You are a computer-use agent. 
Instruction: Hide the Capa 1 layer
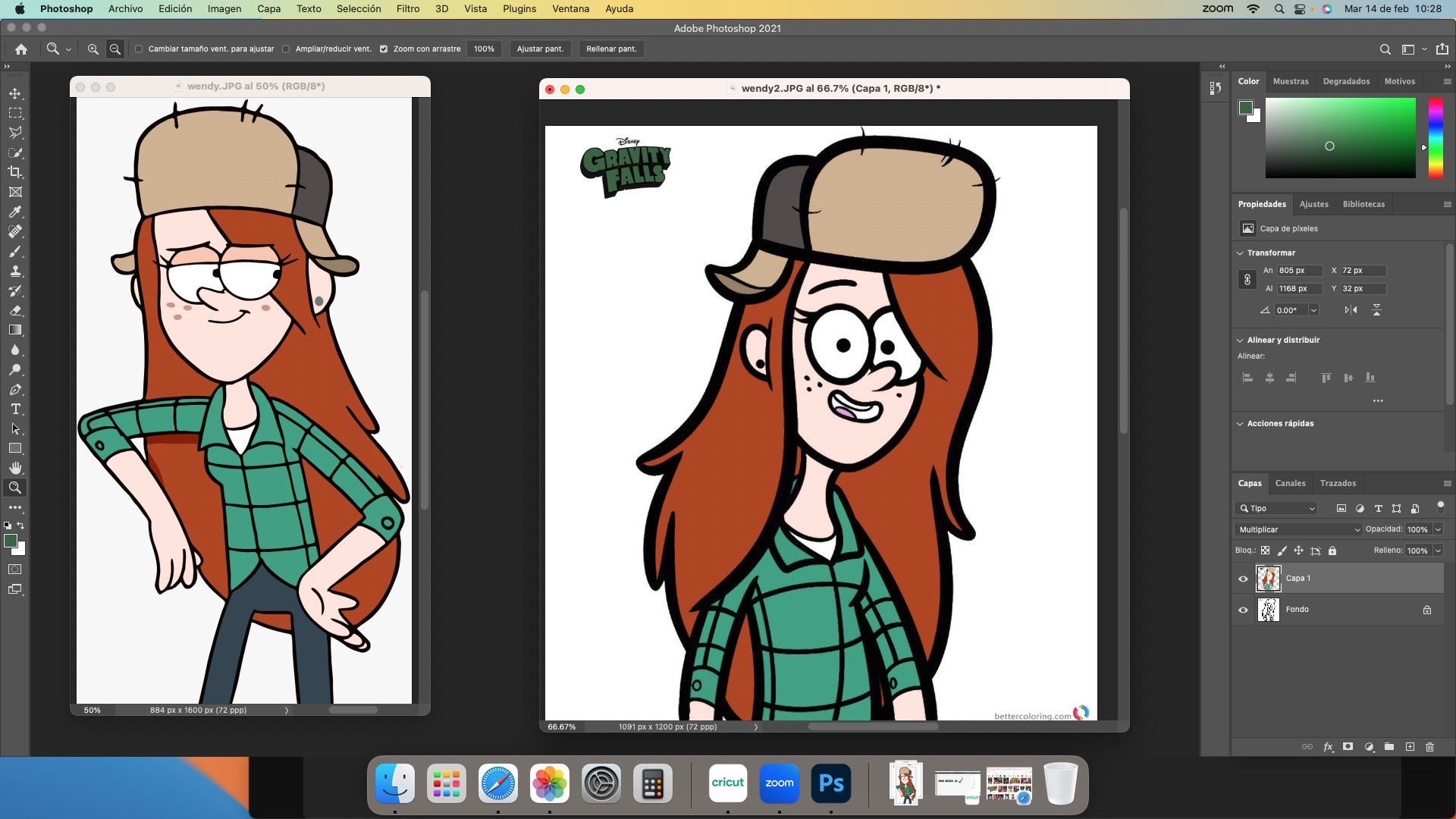[x=1243, y=579]
